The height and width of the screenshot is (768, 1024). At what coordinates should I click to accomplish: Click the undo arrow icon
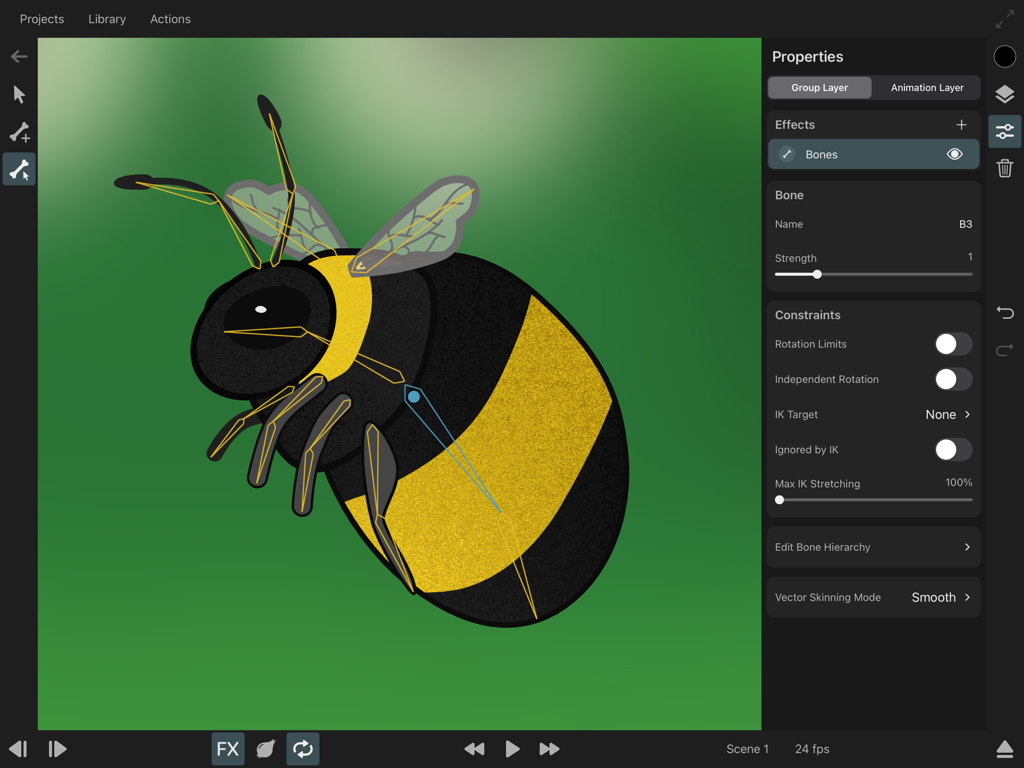[x=1005, y=313]
